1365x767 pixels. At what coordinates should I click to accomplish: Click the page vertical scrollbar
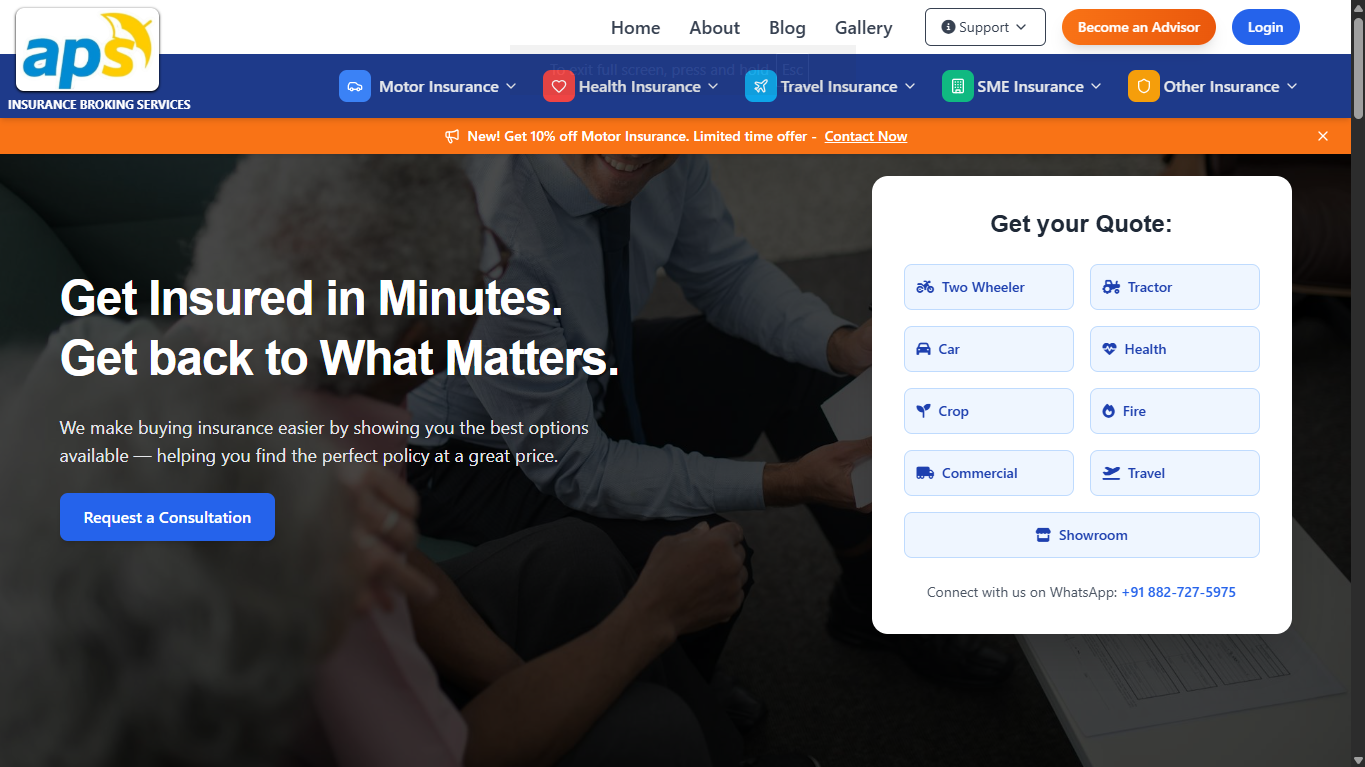[x=1357, y=70]
